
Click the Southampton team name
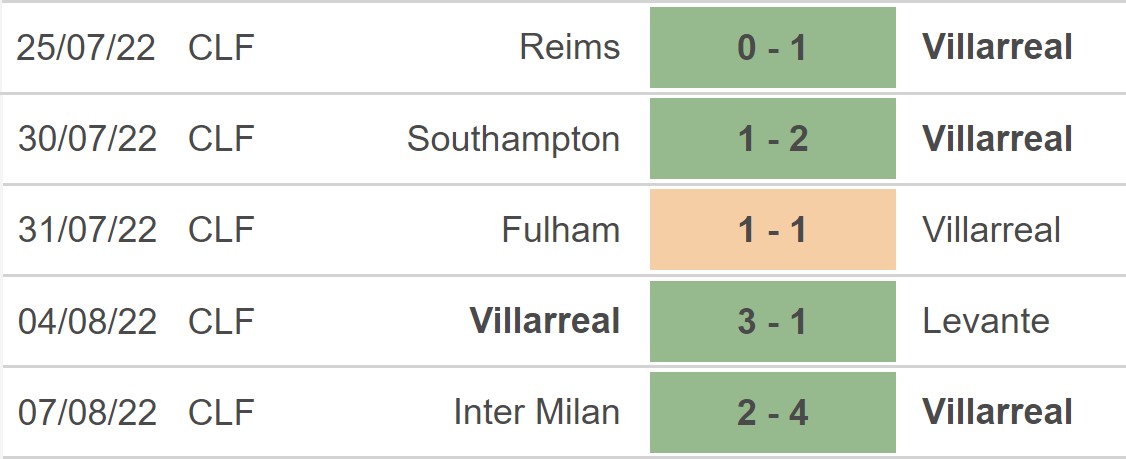513,139
